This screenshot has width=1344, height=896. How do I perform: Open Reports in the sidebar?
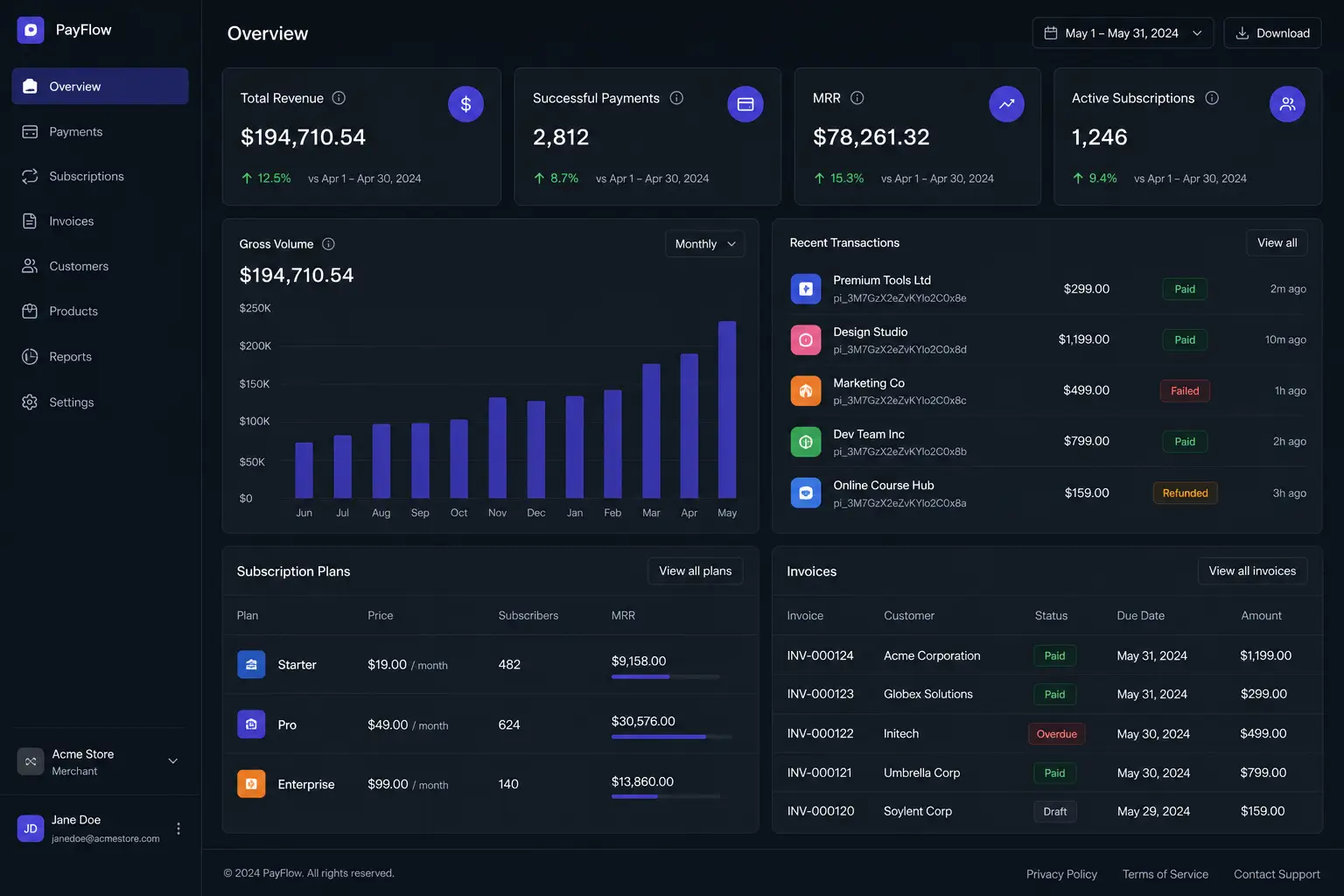point(100,356)
